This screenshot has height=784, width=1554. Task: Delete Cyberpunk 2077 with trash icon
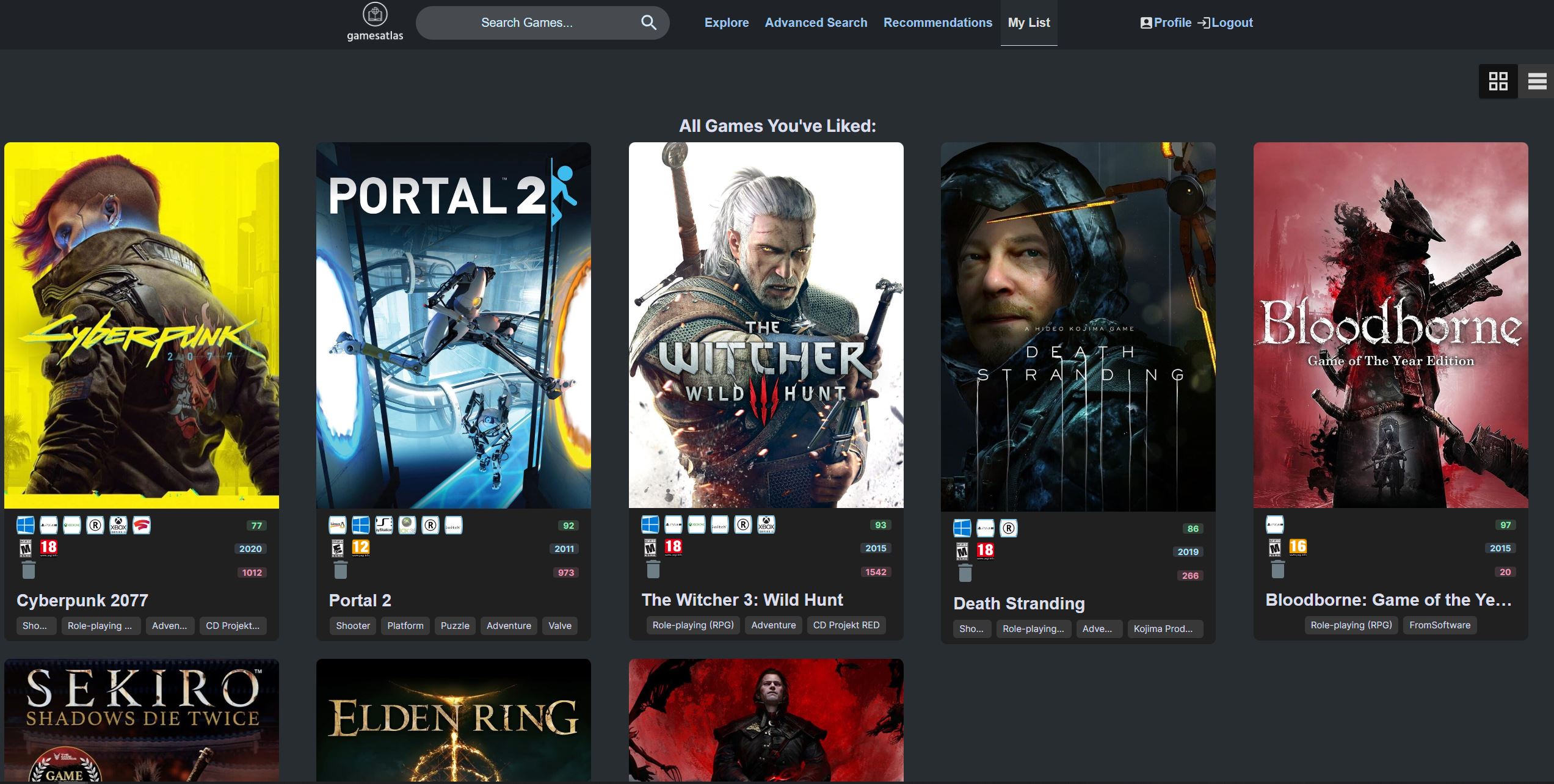click(x=29, y=570)
